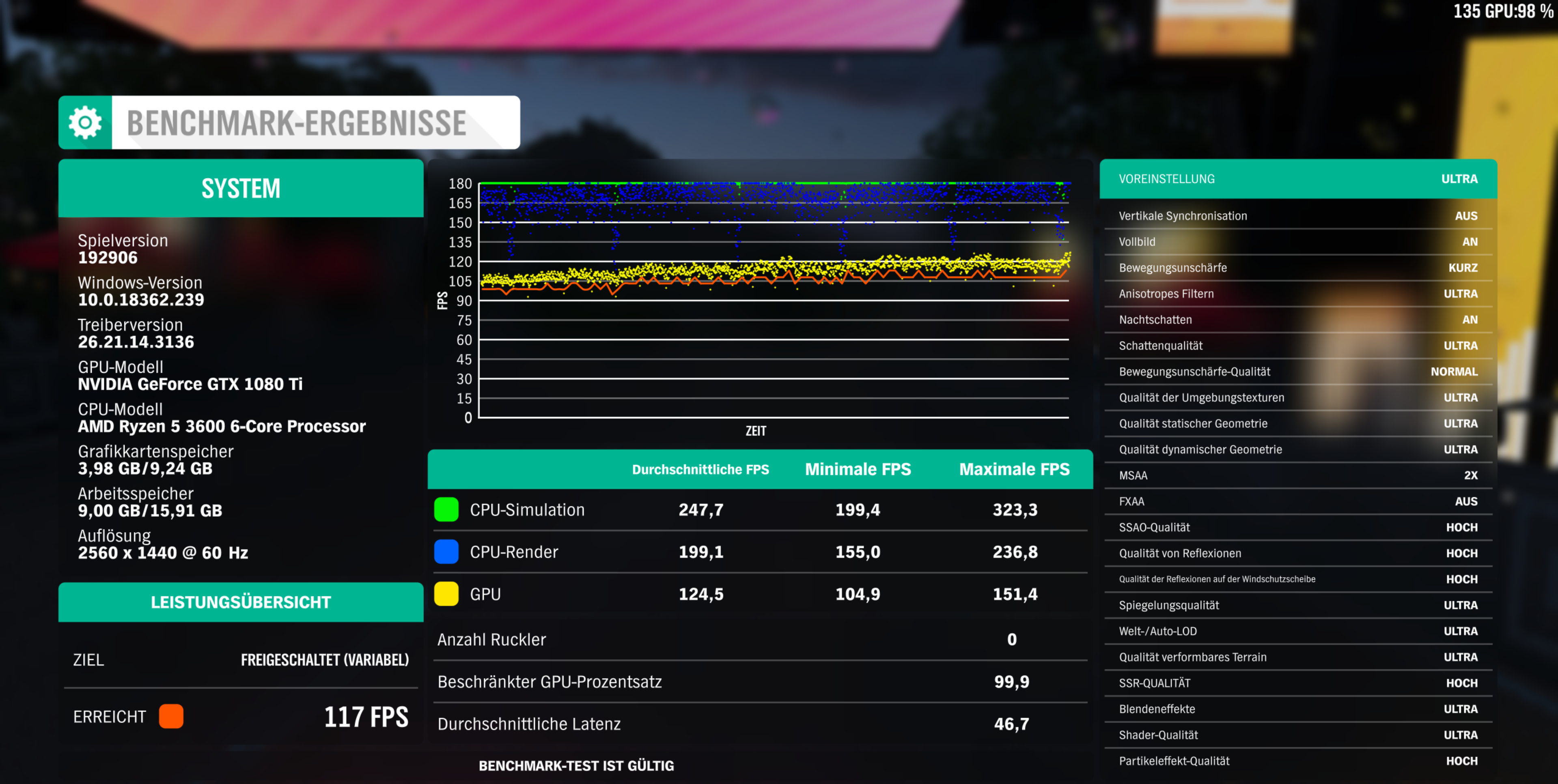Click the yellow GPU legend square

pyautogui.click(x=446, y=594)
